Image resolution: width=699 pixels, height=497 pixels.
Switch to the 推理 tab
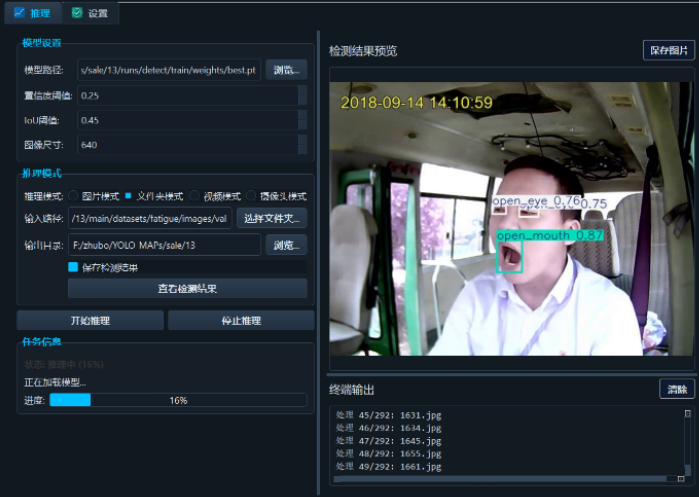33,13
